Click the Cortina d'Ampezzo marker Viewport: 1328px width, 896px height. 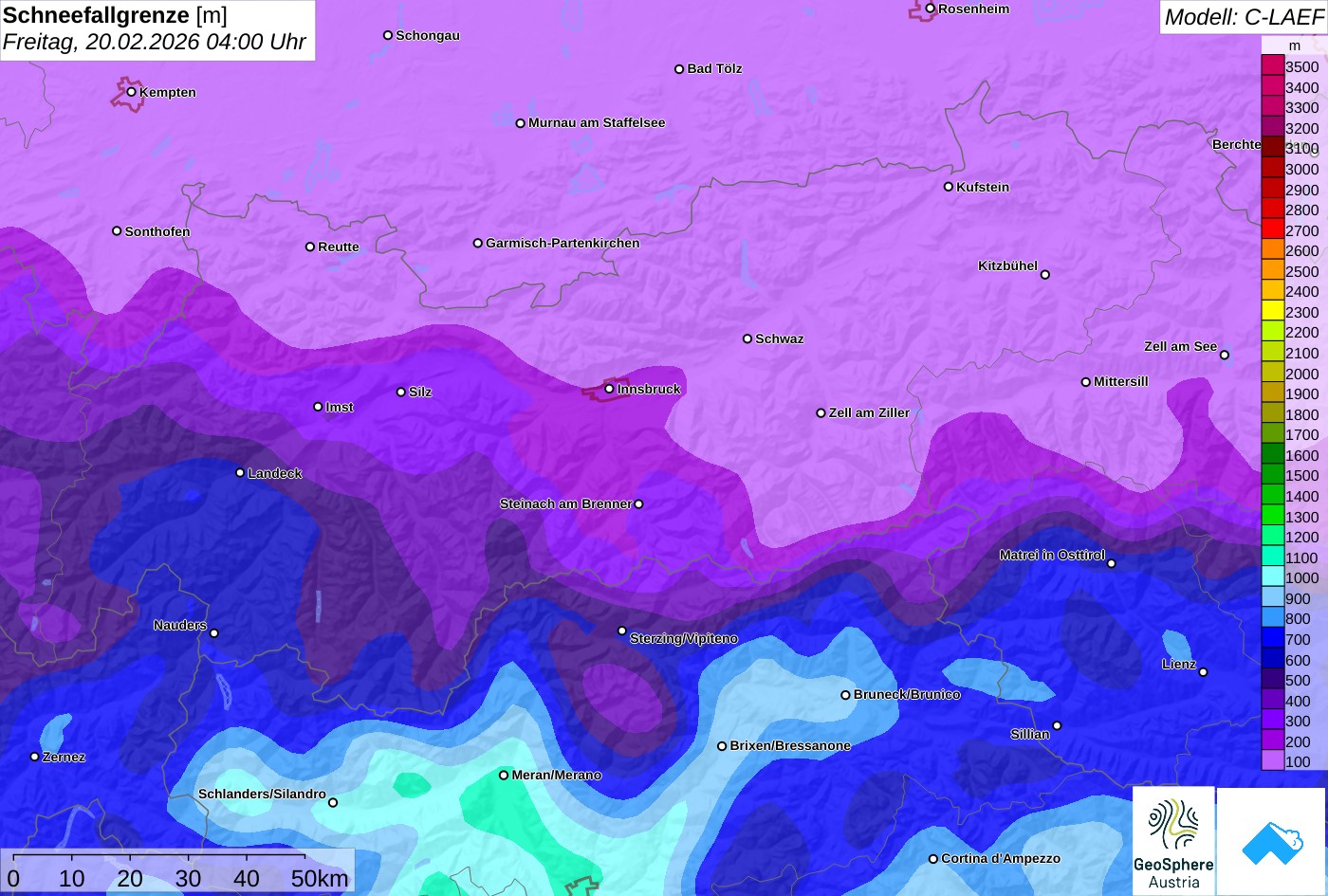tap(933, 859)
